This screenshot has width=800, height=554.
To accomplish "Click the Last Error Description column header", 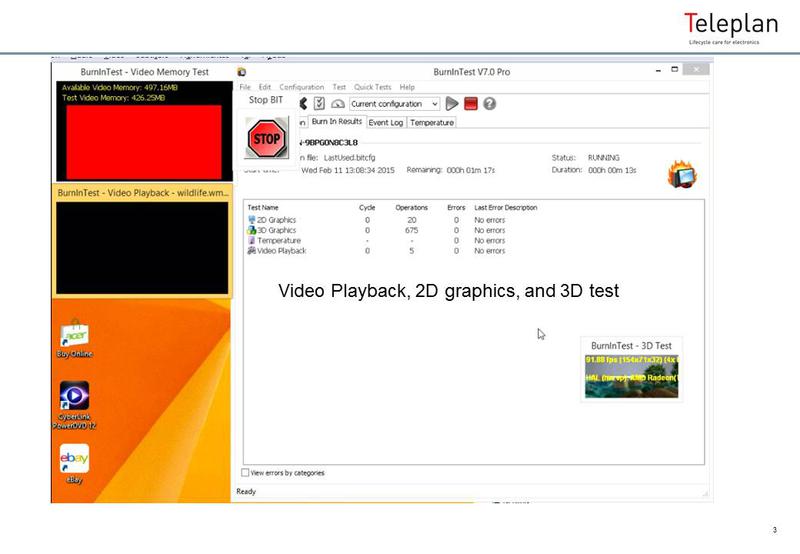I will click(x=506, y=208).
